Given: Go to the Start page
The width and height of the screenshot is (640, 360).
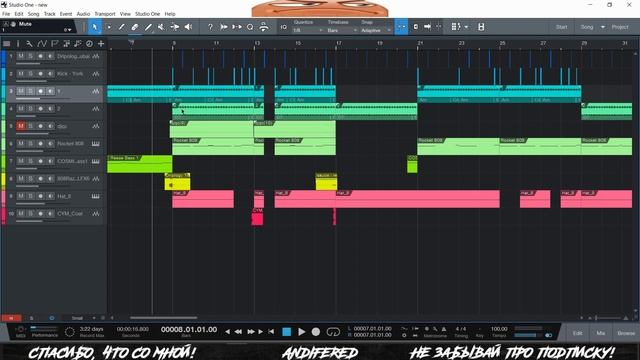Looking at the screenshot, I should pos(561,27).
